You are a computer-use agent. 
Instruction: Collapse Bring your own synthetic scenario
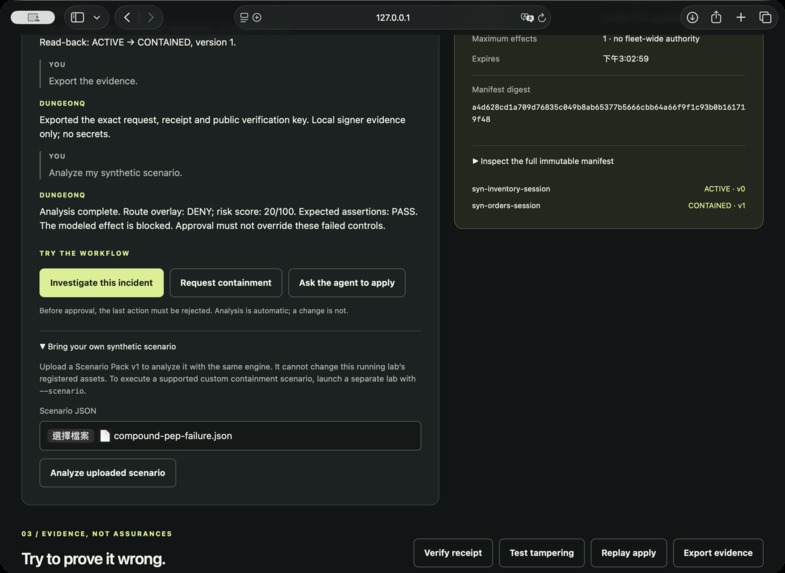108,346
